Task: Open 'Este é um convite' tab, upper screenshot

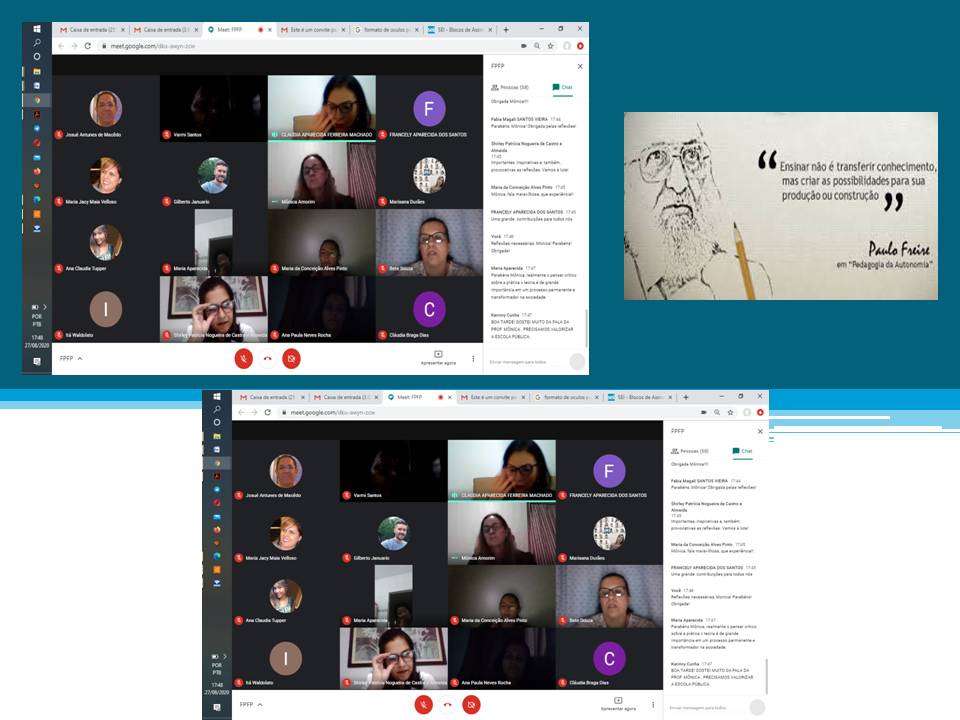Action: 313,29
